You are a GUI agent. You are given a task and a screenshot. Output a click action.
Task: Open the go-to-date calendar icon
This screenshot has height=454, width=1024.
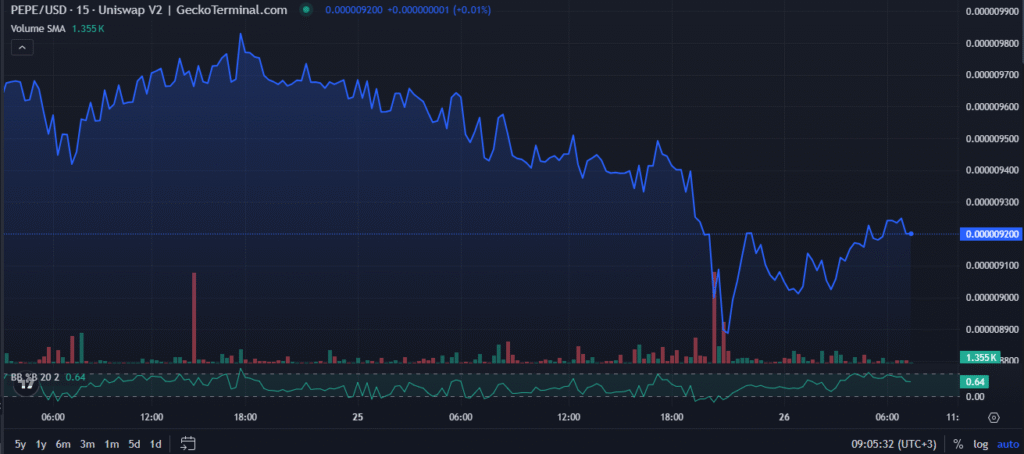188,443
